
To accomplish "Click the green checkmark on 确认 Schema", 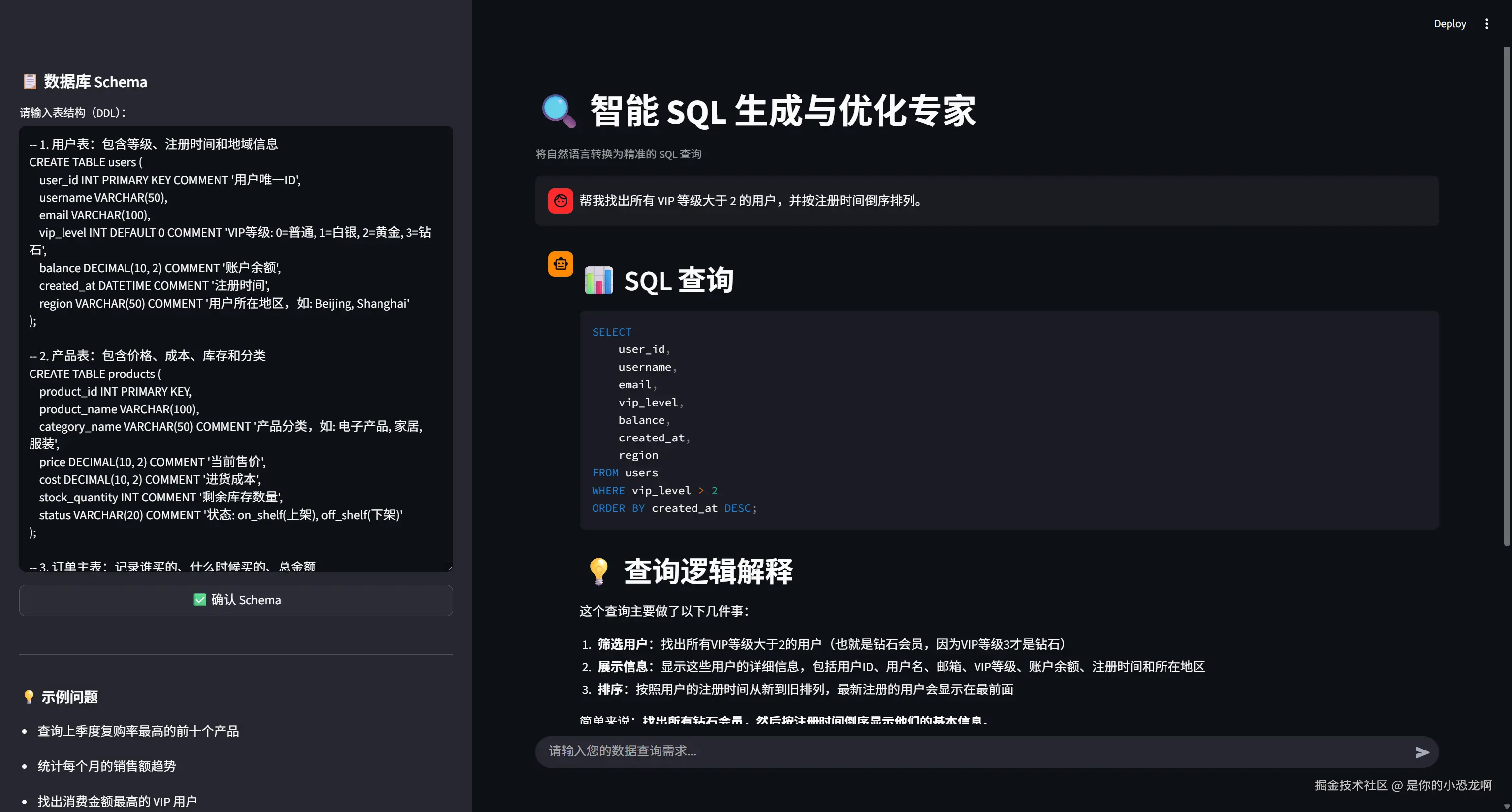I will click(199, 599).
